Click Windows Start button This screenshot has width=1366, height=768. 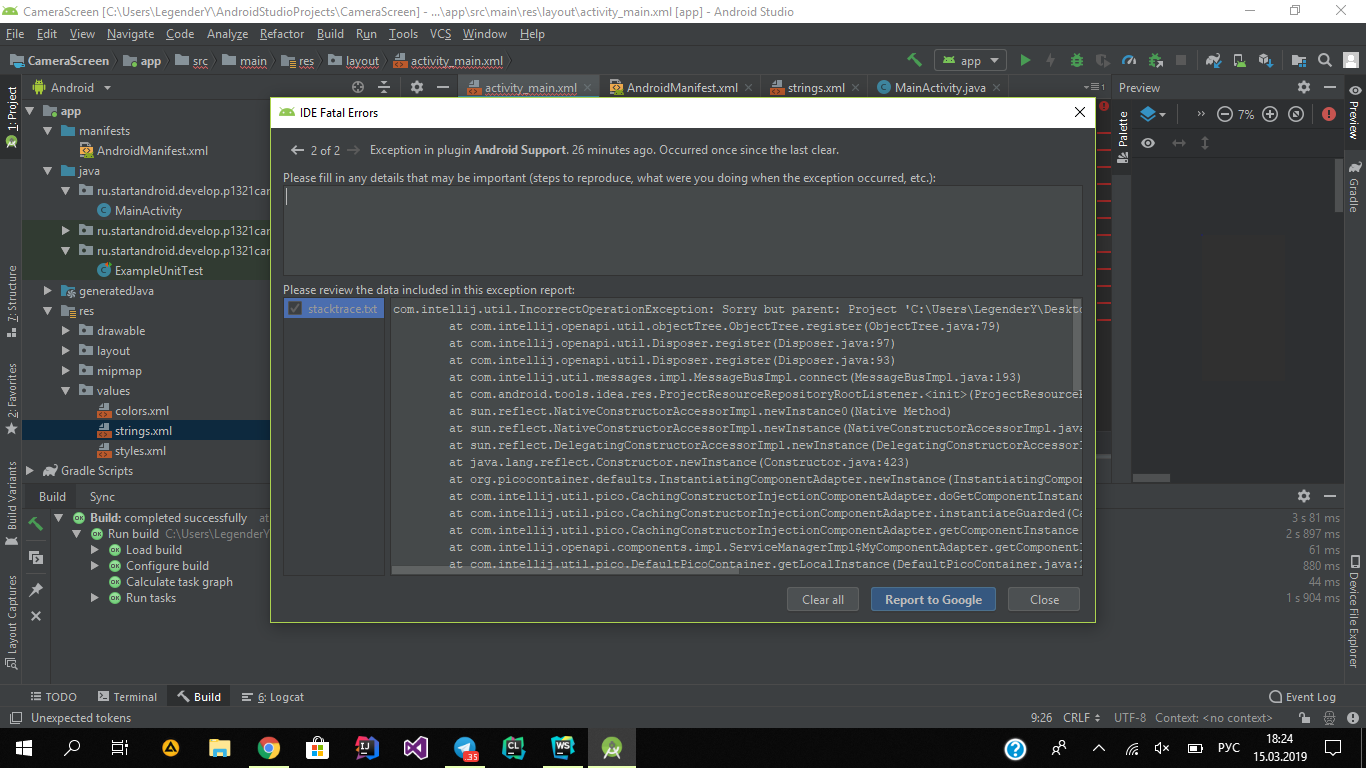pyautogui.click(x=24, y=748)
